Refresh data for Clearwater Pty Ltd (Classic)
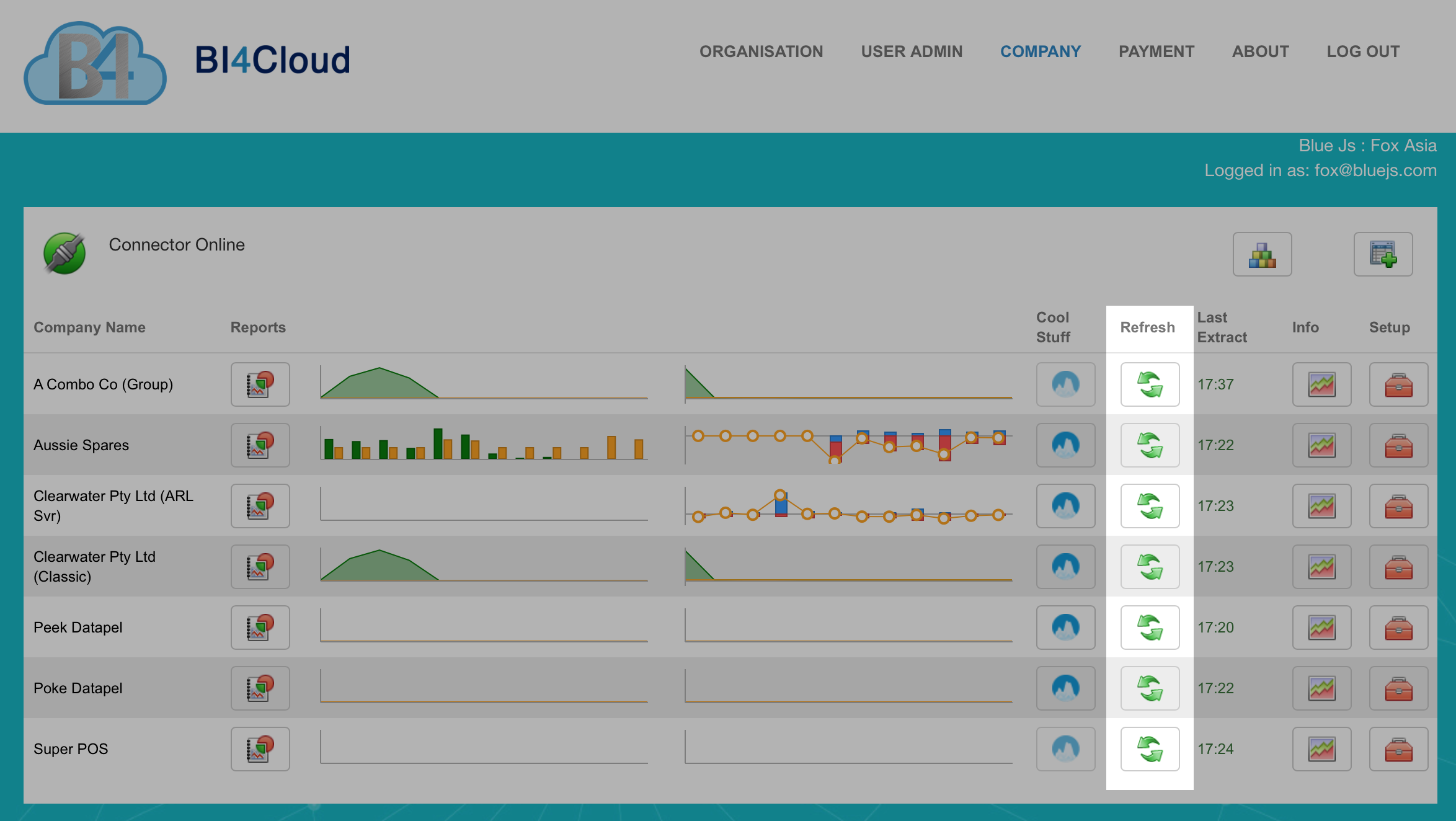This screenshot has width=1456, height=821. [x=1150, y=567]
